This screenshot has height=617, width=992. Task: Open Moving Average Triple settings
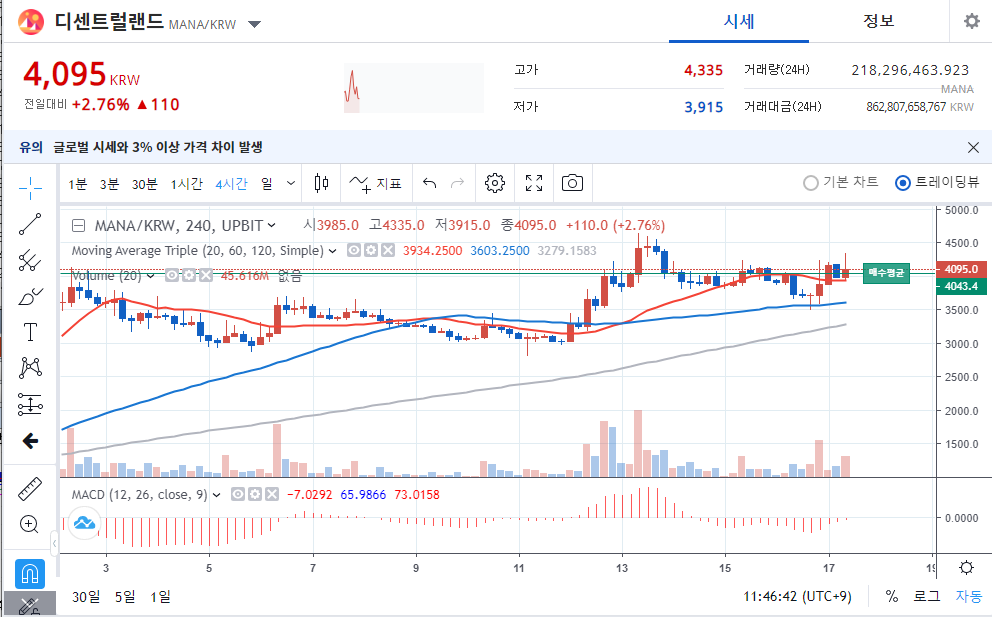pos(371,251)
